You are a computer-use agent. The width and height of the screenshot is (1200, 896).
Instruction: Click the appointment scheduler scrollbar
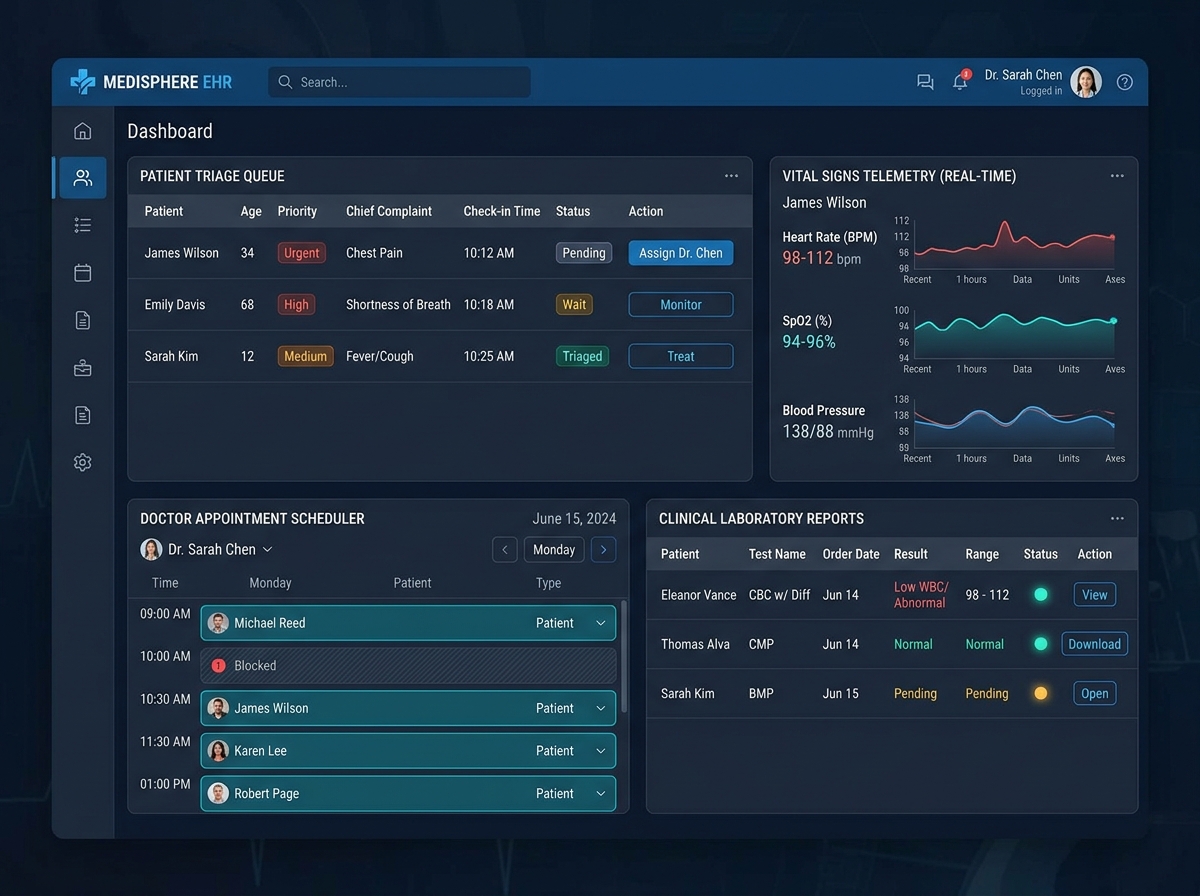624,655
